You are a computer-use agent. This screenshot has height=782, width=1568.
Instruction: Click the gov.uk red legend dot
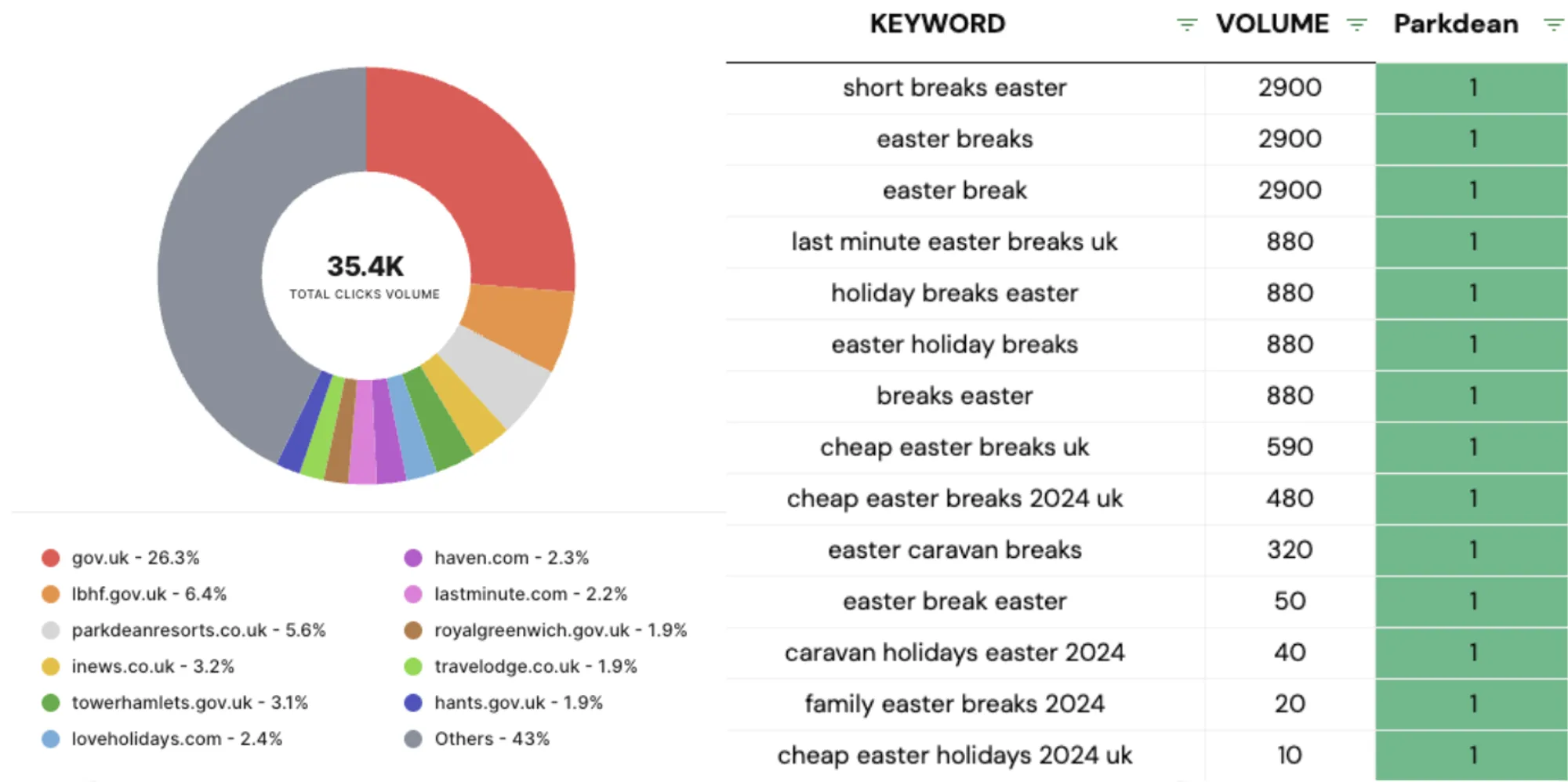[x=51, y=558]
